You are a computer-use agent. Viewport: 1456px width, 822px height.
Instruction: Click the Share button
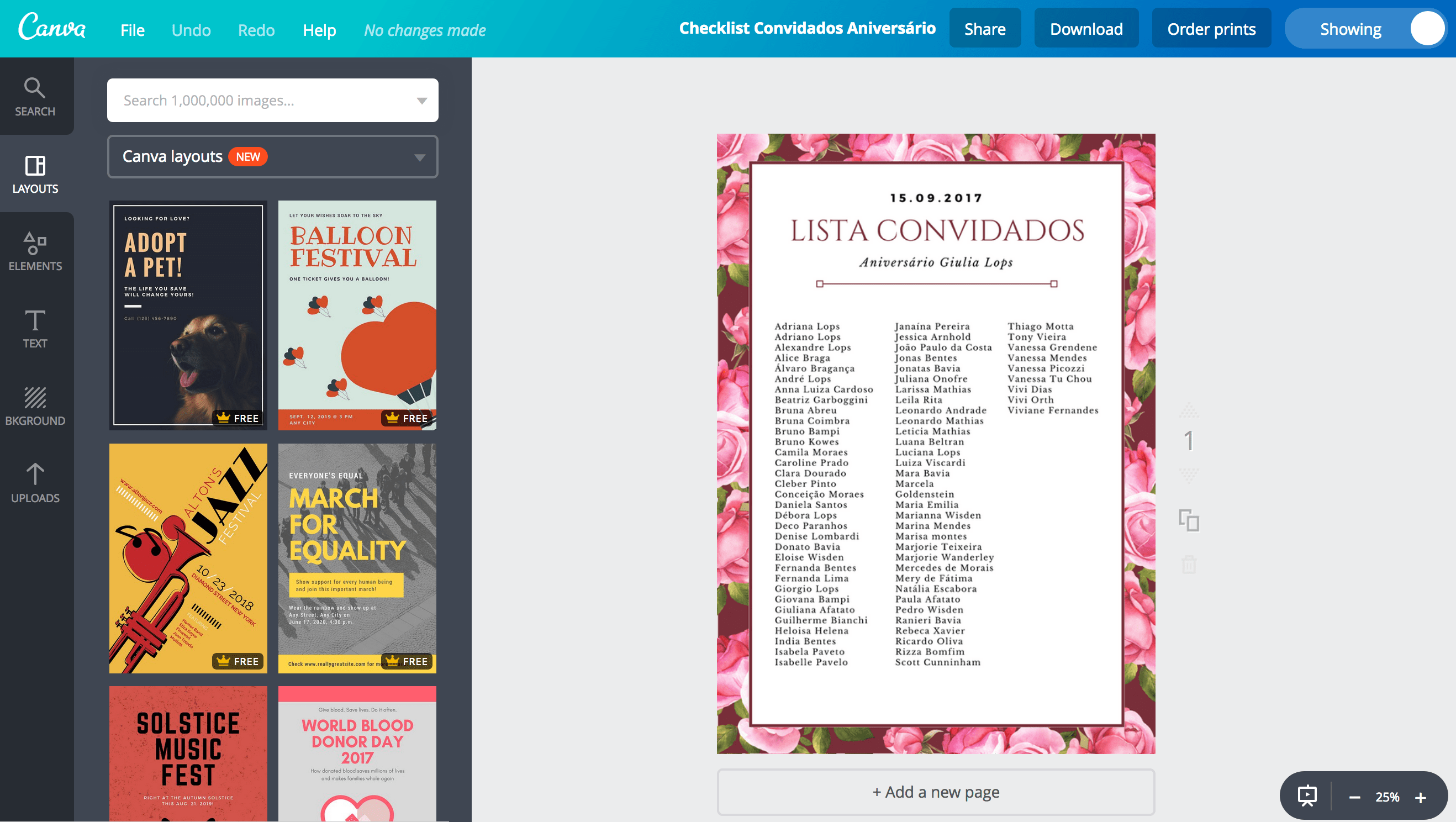pos(985,28)
